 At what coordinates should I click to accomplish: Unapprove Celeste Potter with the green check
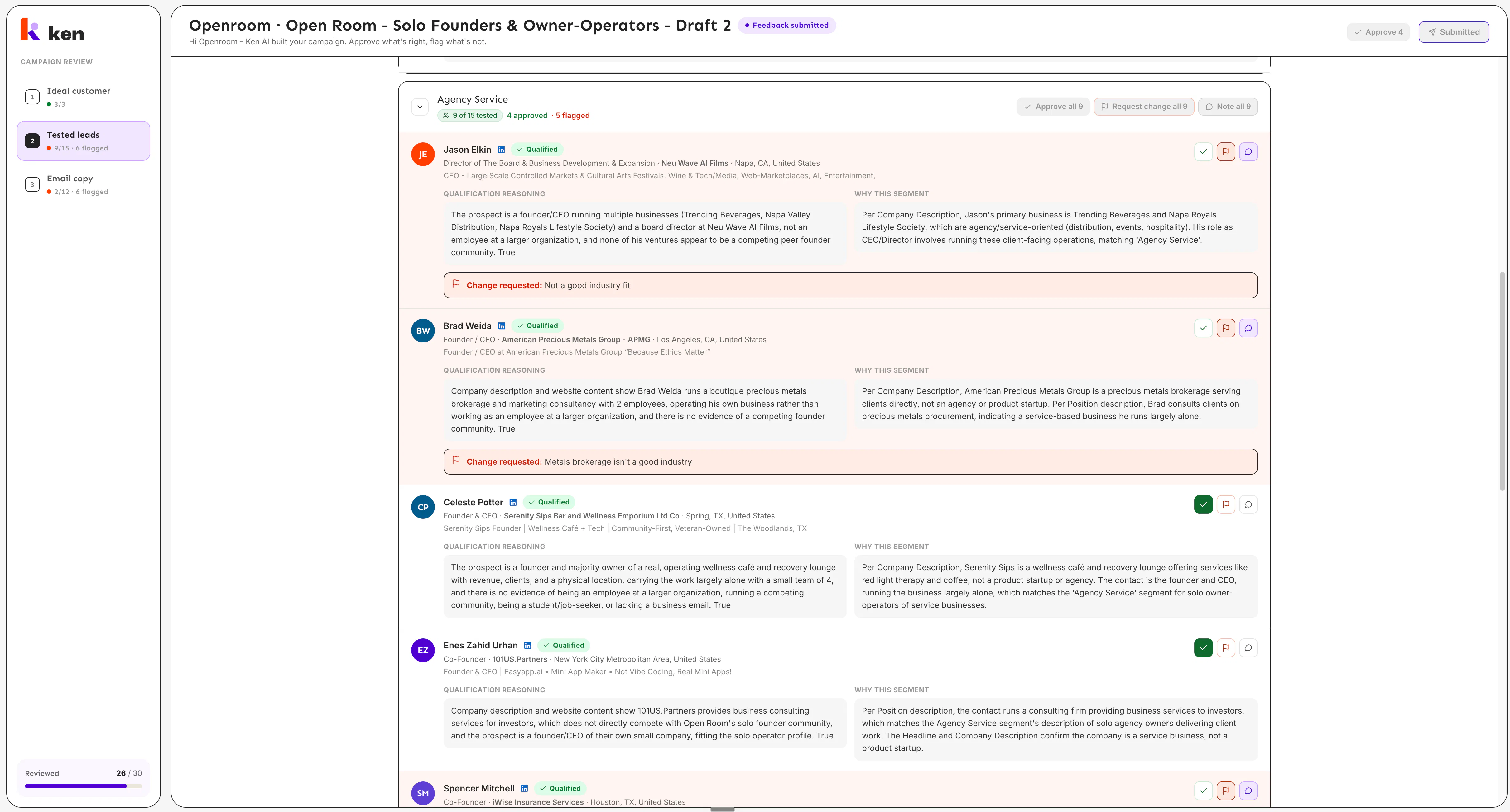pyautogui.click(x=1204, y=504)
